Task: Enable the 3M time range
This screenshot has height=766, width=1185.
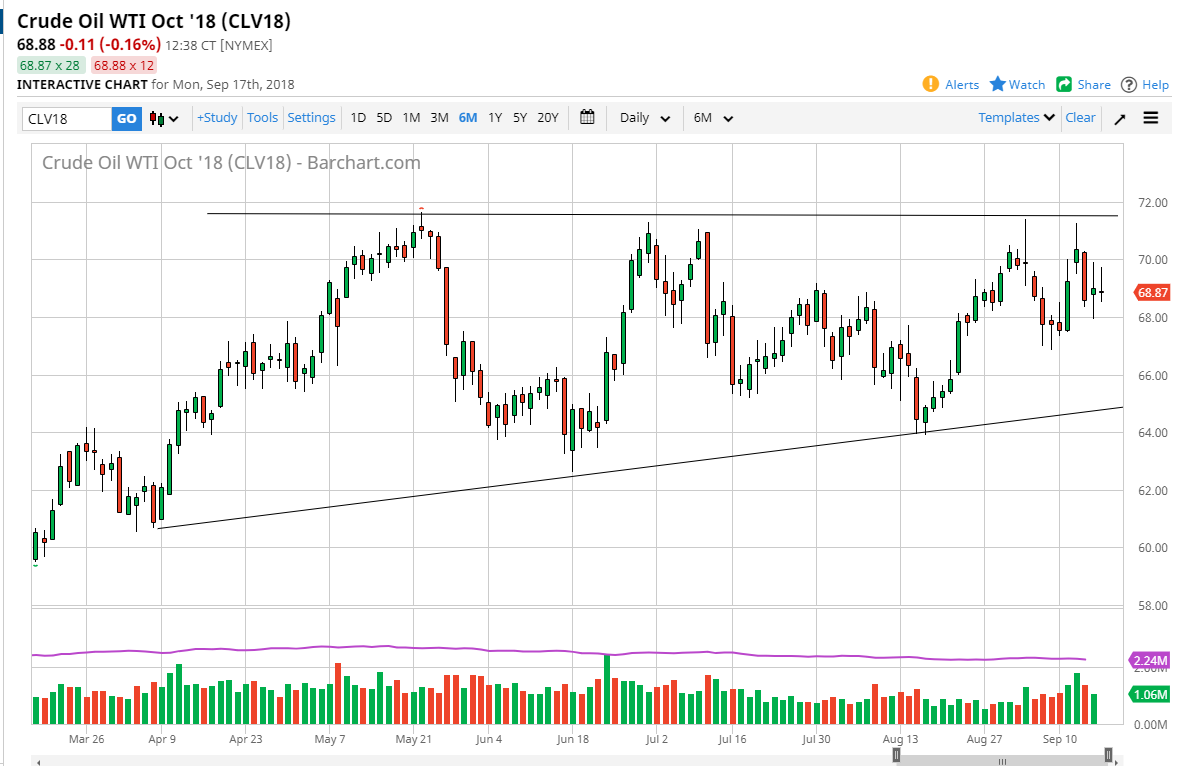Action: pos(439,118)
